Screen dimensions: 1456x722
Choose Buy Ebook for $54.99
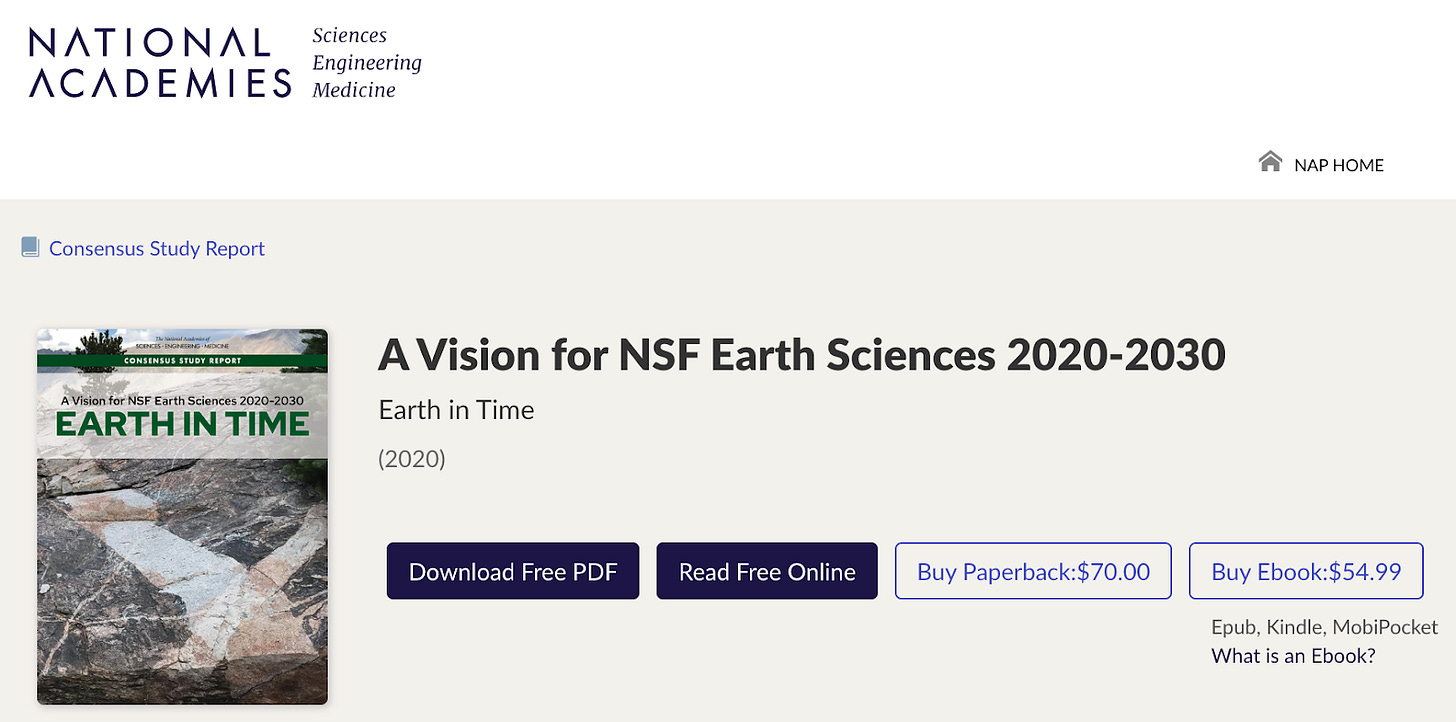click(x=1306, y=571)
